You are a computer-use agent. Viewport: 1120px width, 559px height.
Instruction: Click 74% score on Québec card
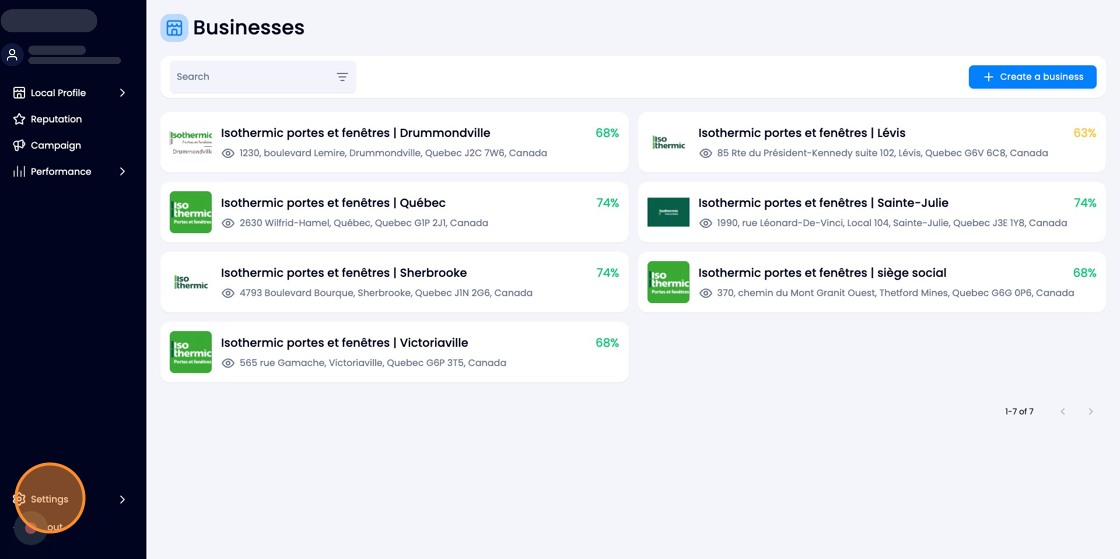click(x=607, y=203)
